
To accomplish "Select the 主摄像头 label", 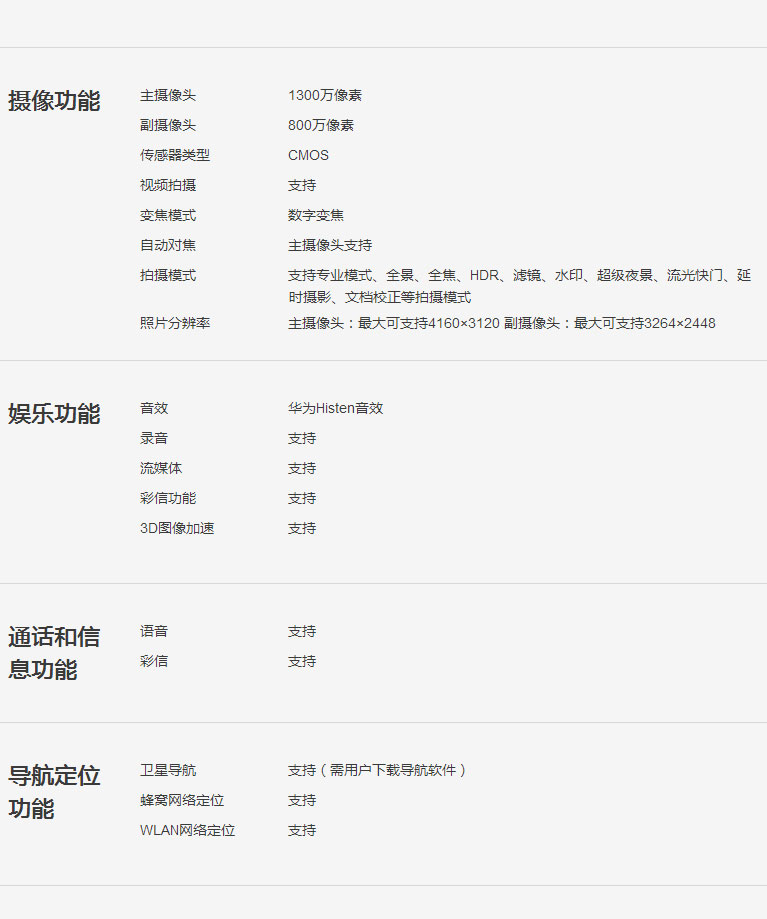I will tap(168, 95).
